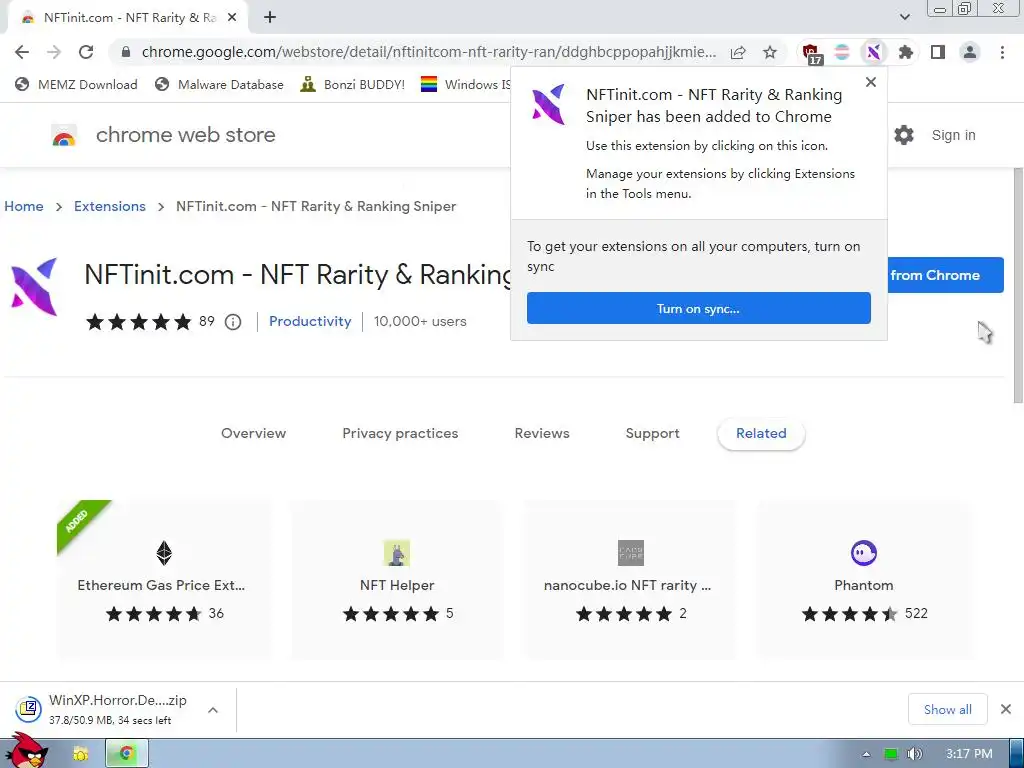1024x768 pixels.
Task: Select the Related tab
Action: pos(761,433)
